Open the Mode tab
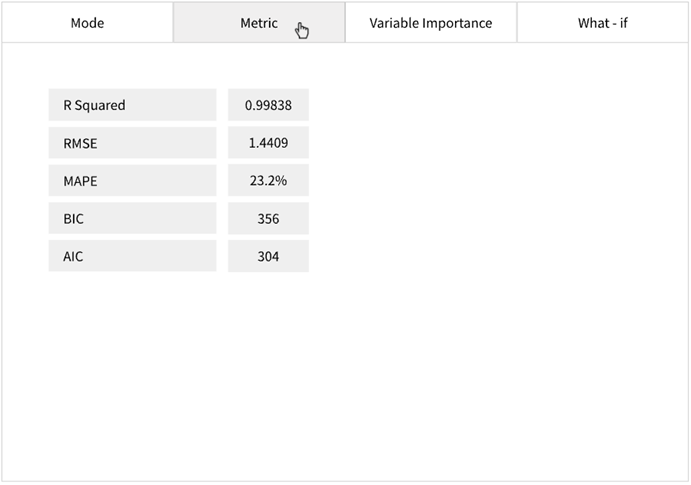691x485 pixels. 87,23
